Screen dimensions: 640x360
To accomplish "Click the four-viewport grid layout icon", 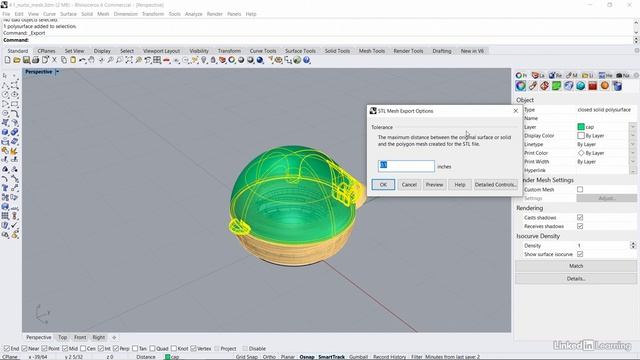I will coord(157,60).
